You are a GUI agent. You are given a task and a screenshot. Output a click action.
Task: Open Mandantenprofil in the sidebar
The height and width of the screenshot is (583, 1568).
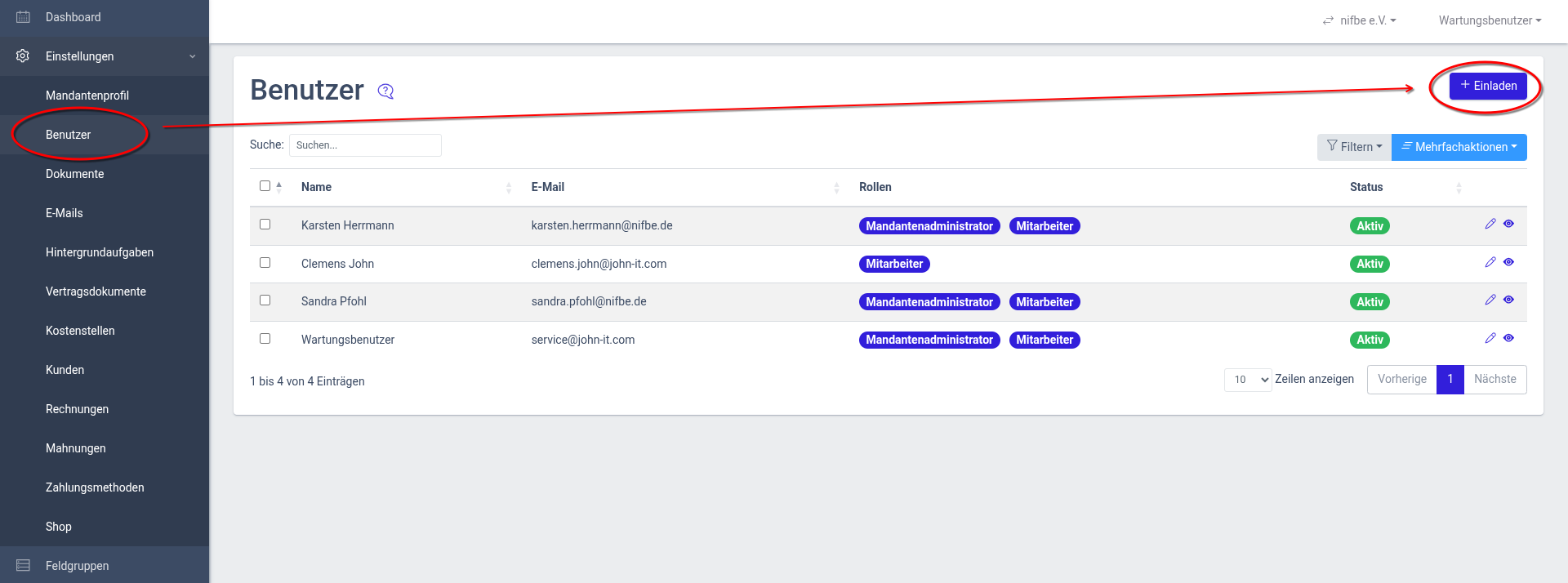[x=87, y=96]
